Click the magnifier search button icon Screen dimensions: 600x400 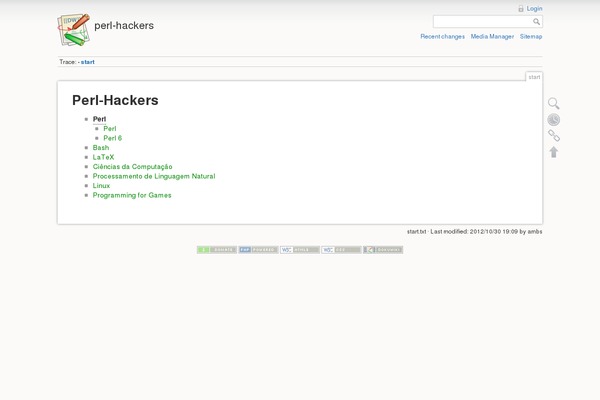click(536, 22)
